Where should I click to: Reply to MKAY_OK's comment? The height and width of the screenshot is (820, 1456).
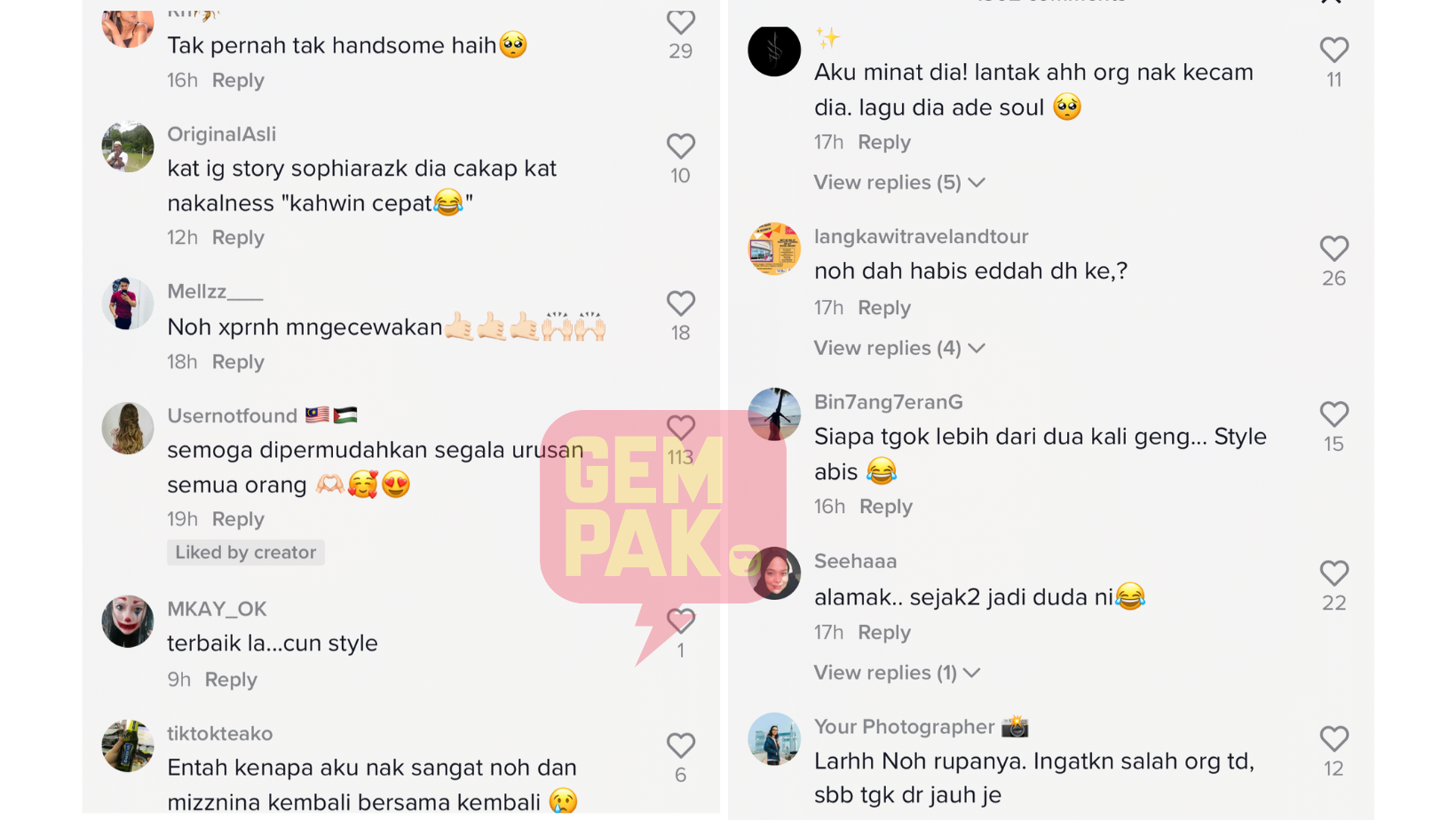pyautogui.click(x=231, y=680)
